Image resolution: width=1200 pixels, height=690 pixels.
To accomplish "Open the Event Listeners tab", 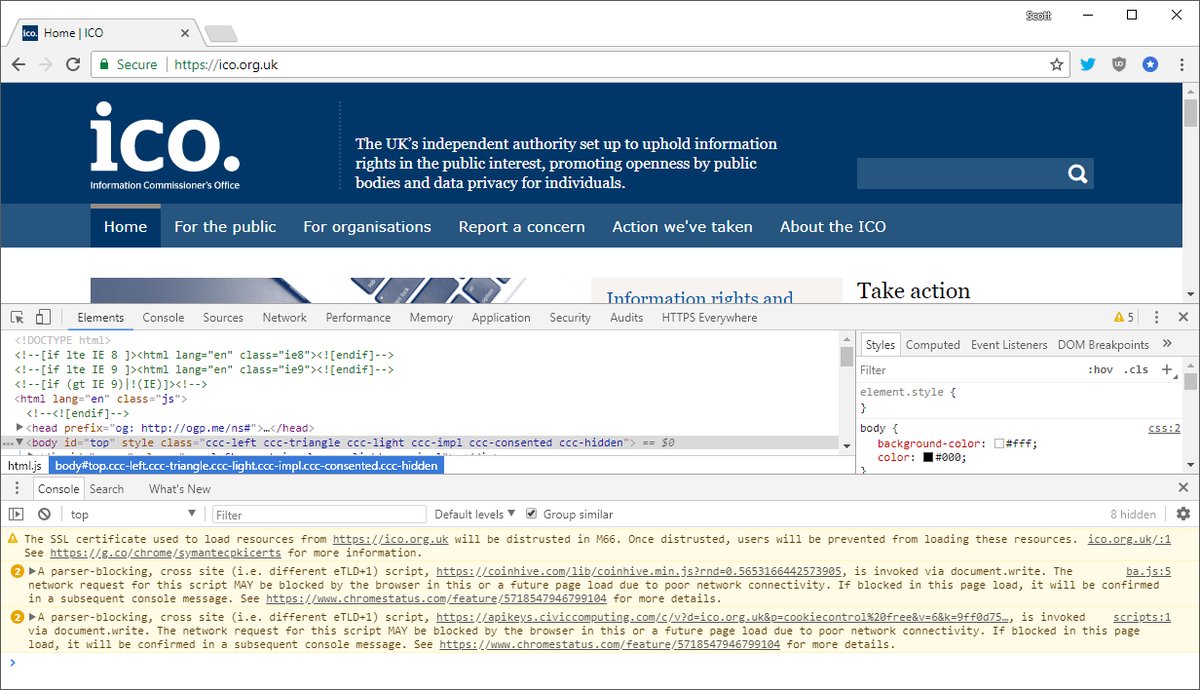I will [1009, 344].
